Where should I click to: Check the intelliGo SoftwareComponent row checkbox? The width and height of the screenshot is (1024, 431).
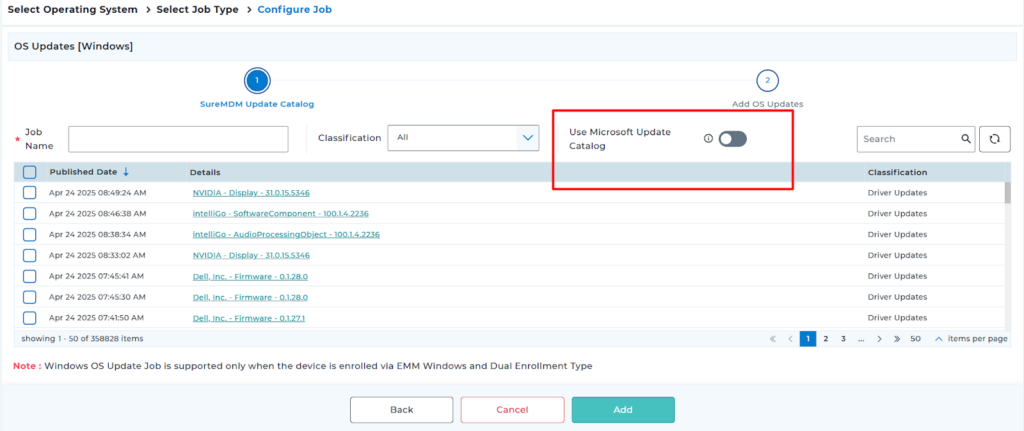pos(30,214)
